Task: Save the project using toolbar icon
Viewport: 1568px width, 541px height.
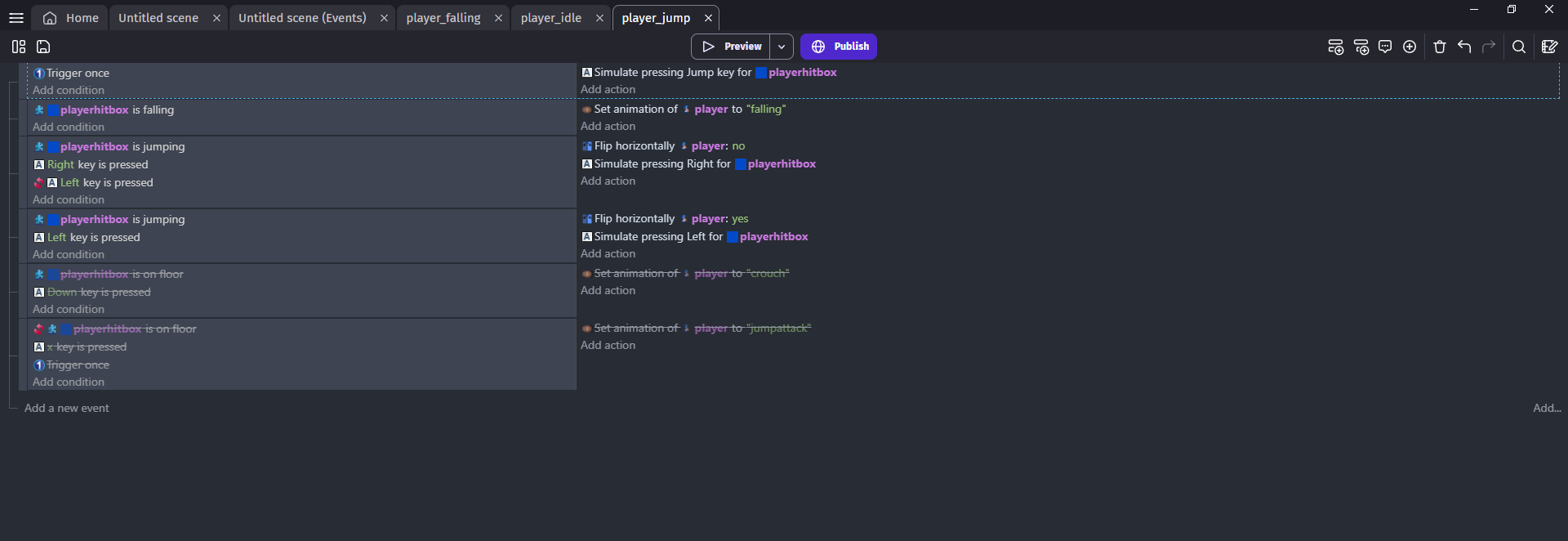Action: coord(44,47)
